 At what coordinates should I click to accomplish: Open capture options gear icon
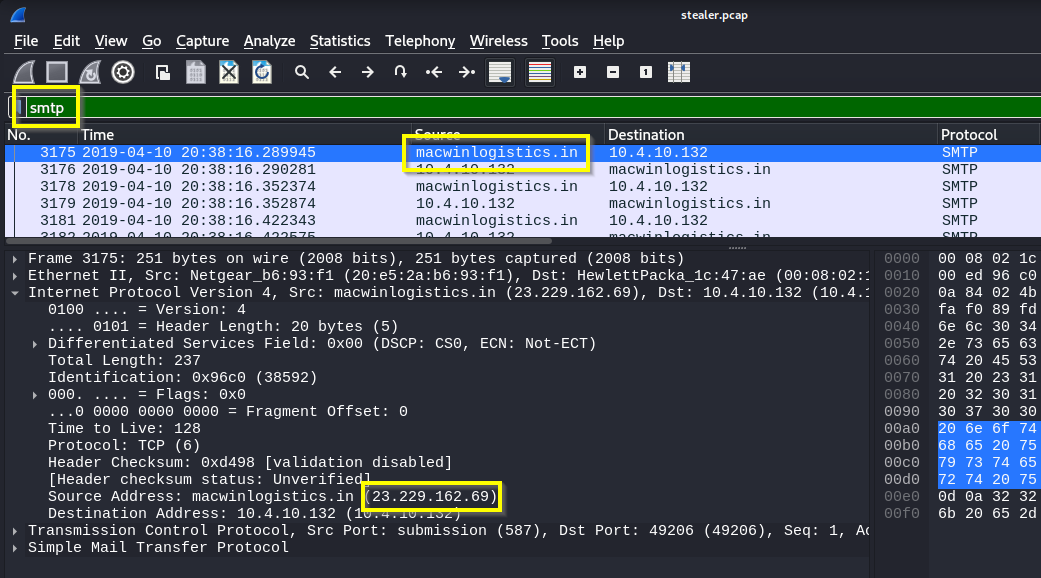[123, 72]
